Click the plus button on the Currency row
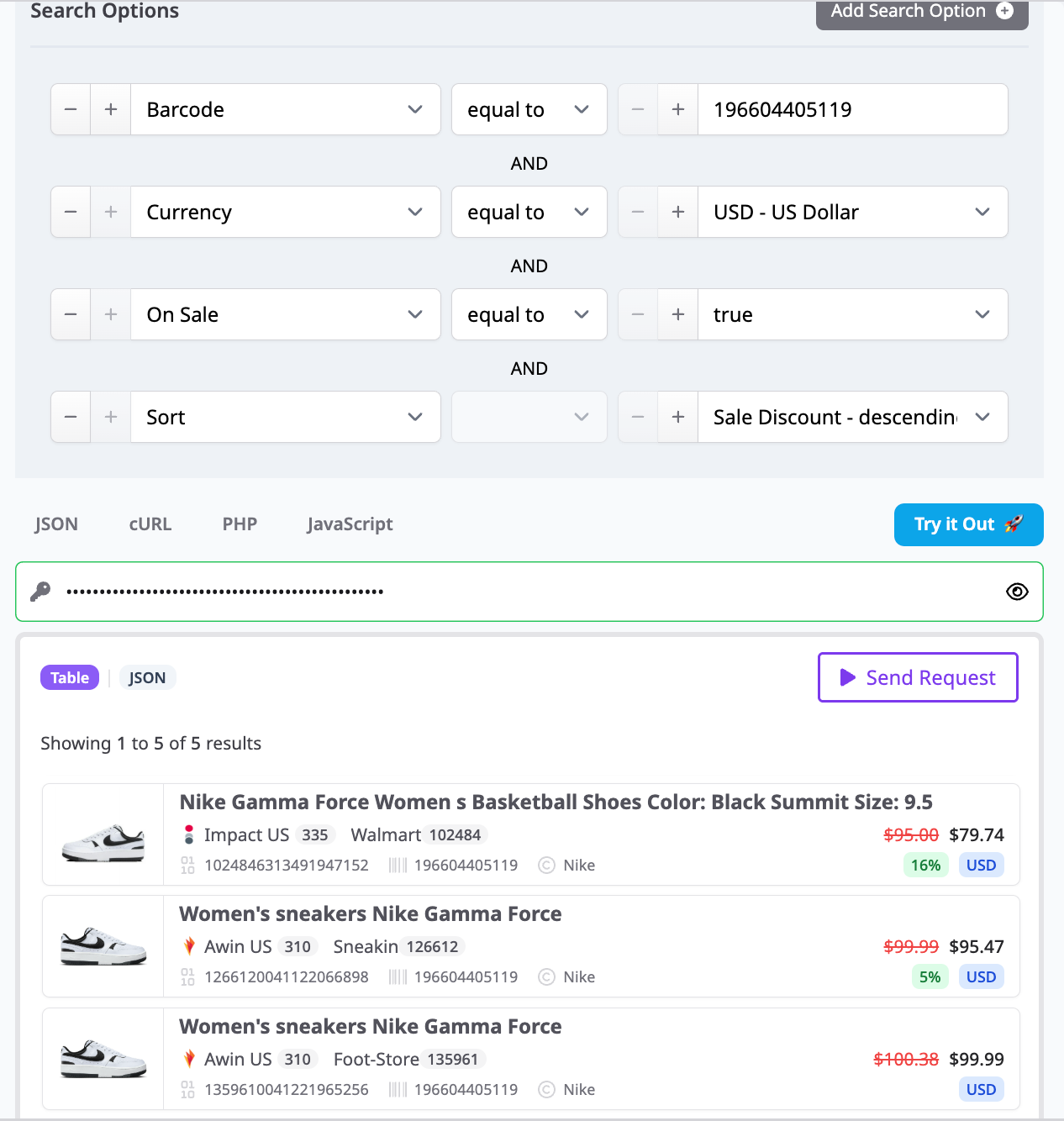The height and width of the screenshot is (1121, 1064). pos(111,212)
